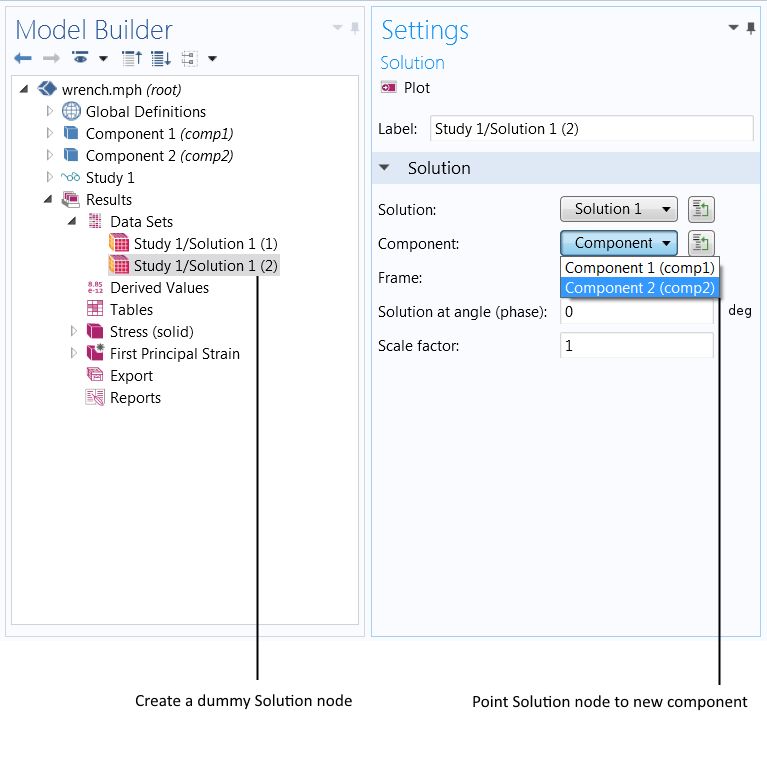Select the Global Definitions tree label
The image size is (767, 771).
[x=146, y=112]
